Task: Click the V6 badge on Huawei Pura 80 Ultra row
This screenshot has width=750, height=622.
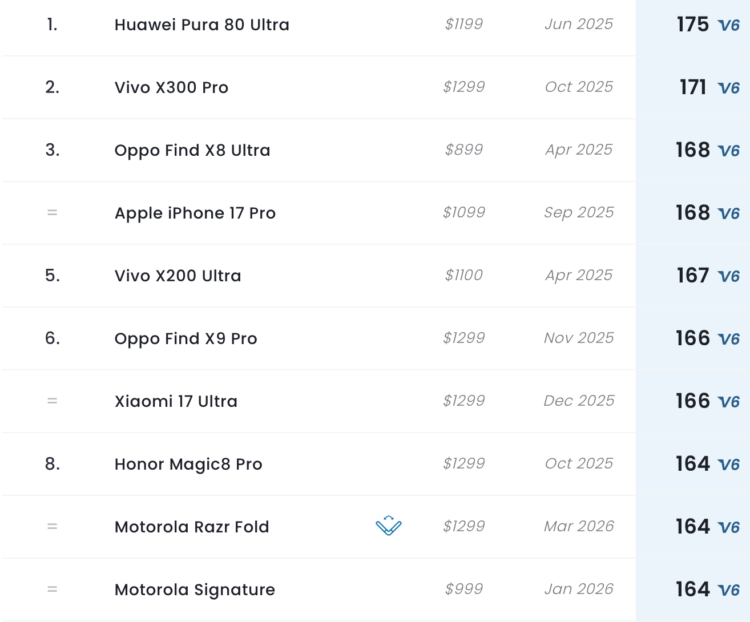Action: 729,26
